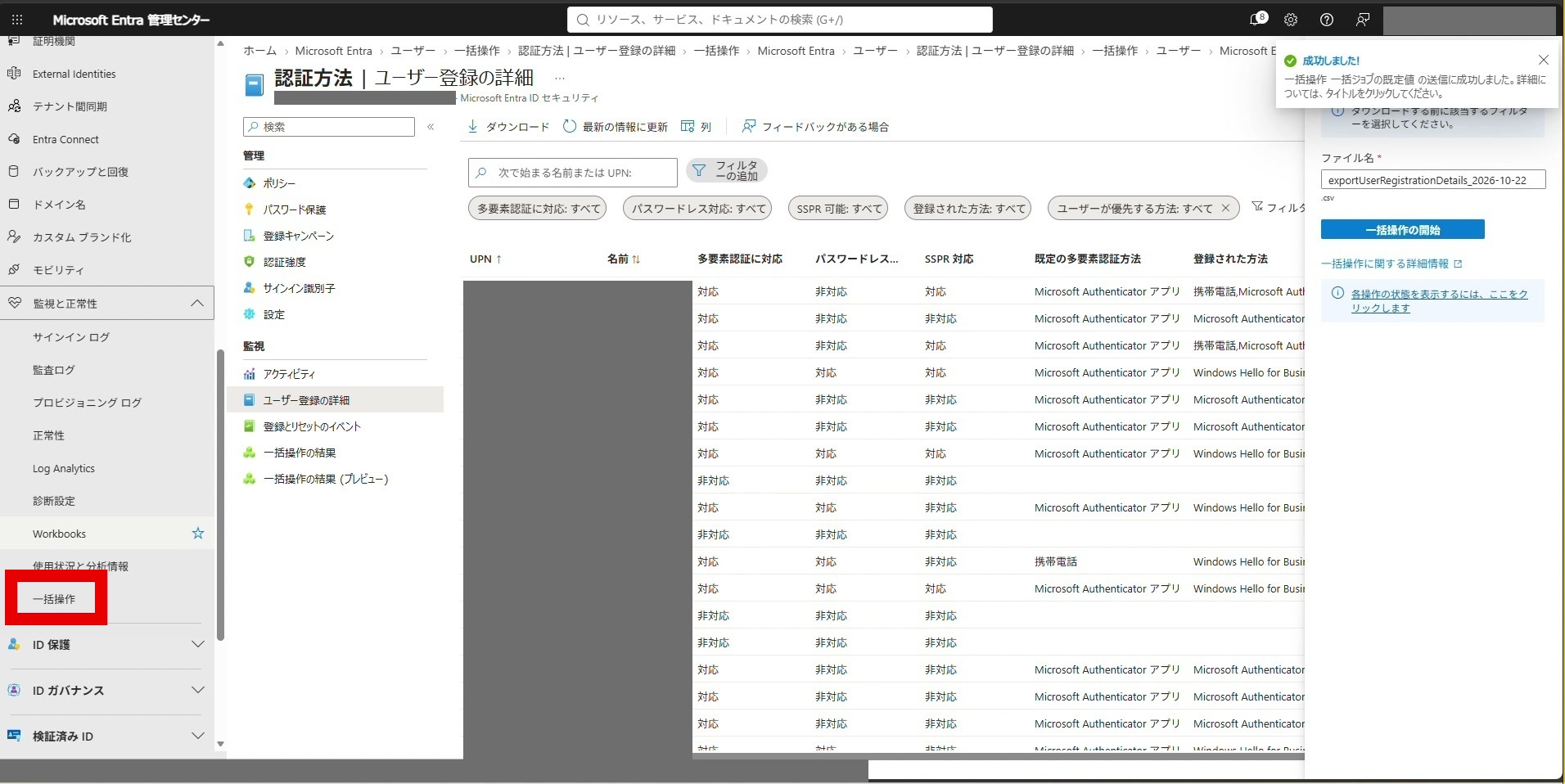Open the settings gear icon
The width and height of the screenshot is (1565, 784).
[x=1291, y=20]
